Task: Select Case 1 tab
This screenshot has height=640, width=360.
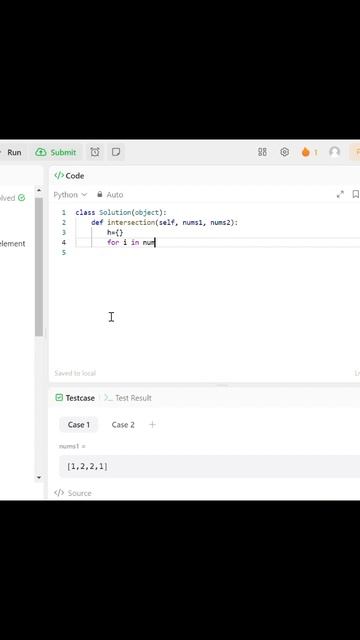Action: click(79, 425)
